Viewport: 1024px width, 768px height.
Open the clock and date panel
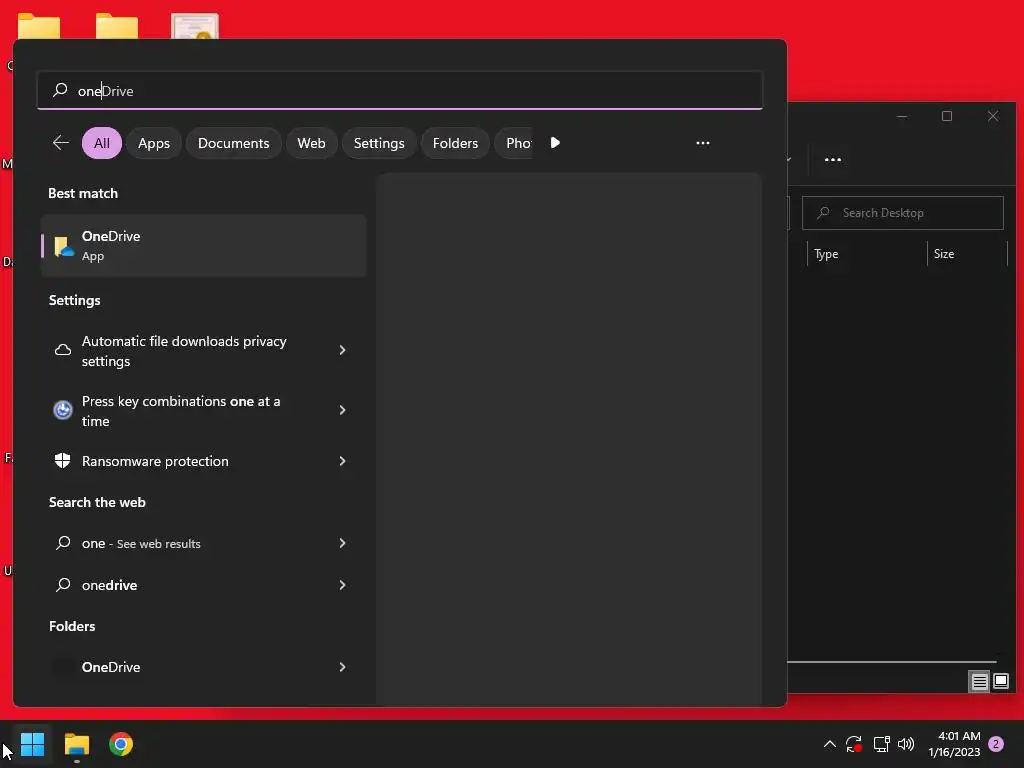click(x=954, y=744)
